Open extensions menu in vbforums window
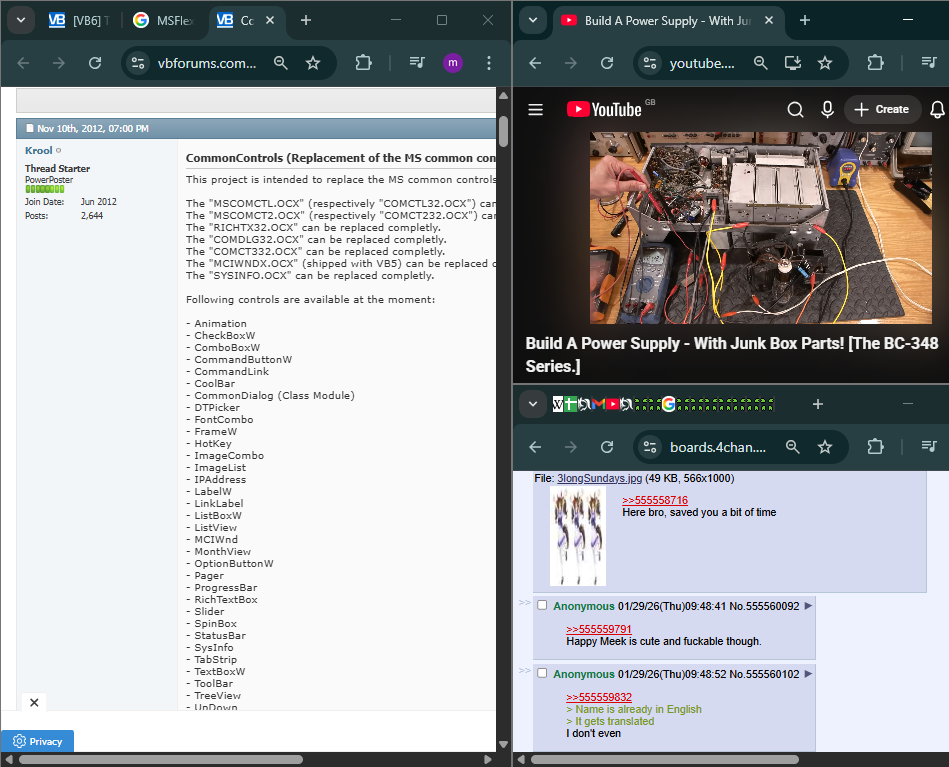The height and width of the screenshot is (767, 949). click(x=363, y=63)
